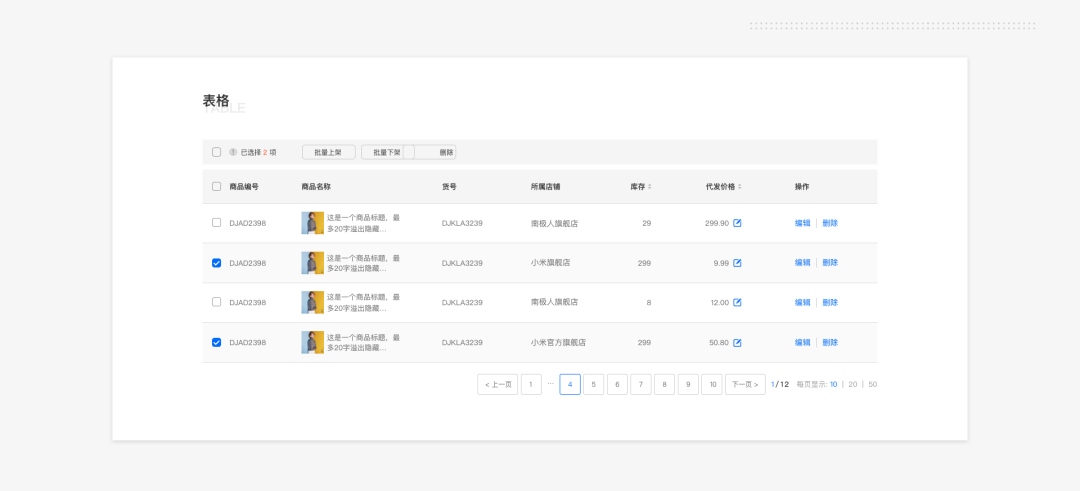Click the 批量下架 button
Screen dimensions: 1080x491
(x=387, y=152)
